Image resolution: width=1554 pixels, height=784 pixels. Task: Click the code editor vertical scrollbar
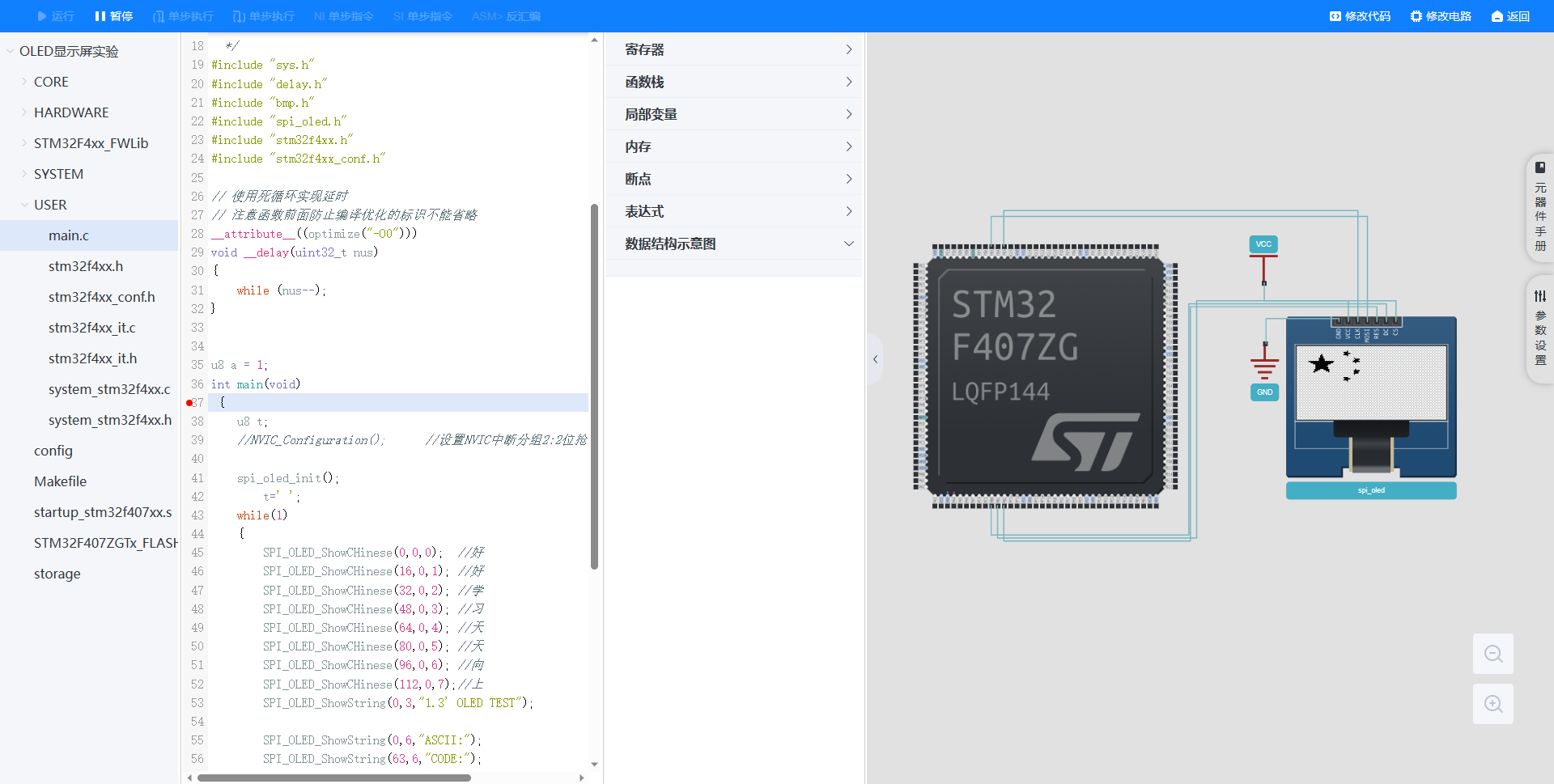pos(594,387)
